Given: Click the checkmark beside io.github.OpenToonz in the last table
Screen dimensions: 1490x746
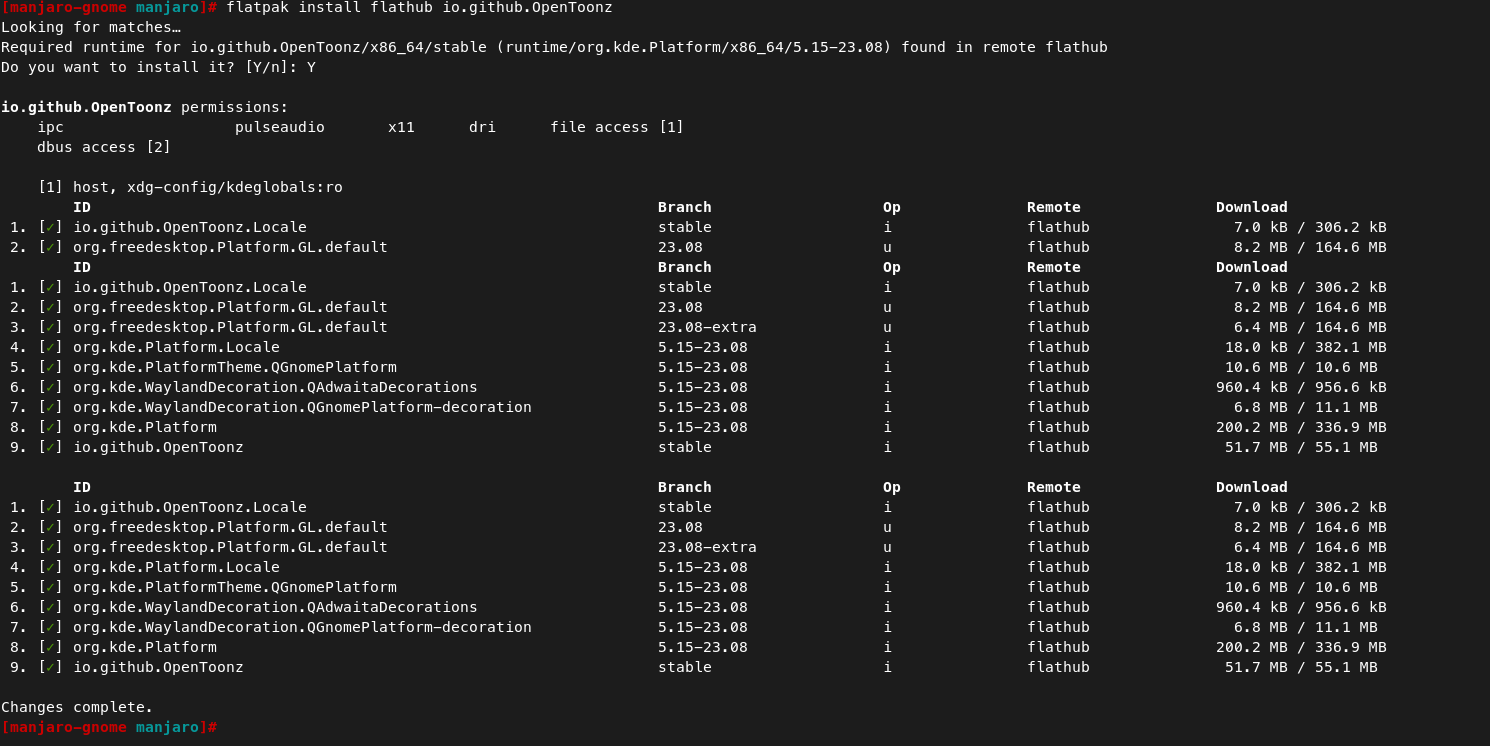Looking at the screenshot, I should coord(50,667).
